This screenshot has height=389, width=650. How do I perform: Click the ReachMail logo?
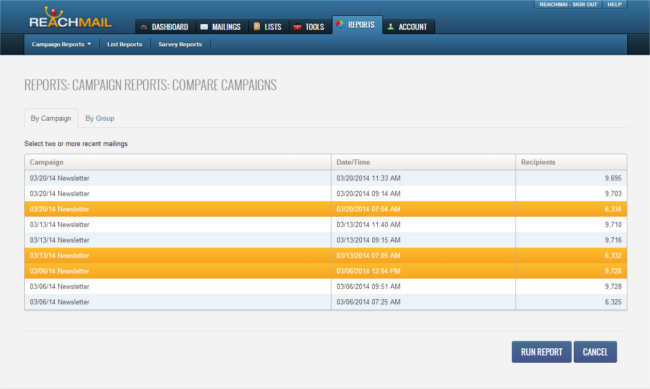point(70,18)
